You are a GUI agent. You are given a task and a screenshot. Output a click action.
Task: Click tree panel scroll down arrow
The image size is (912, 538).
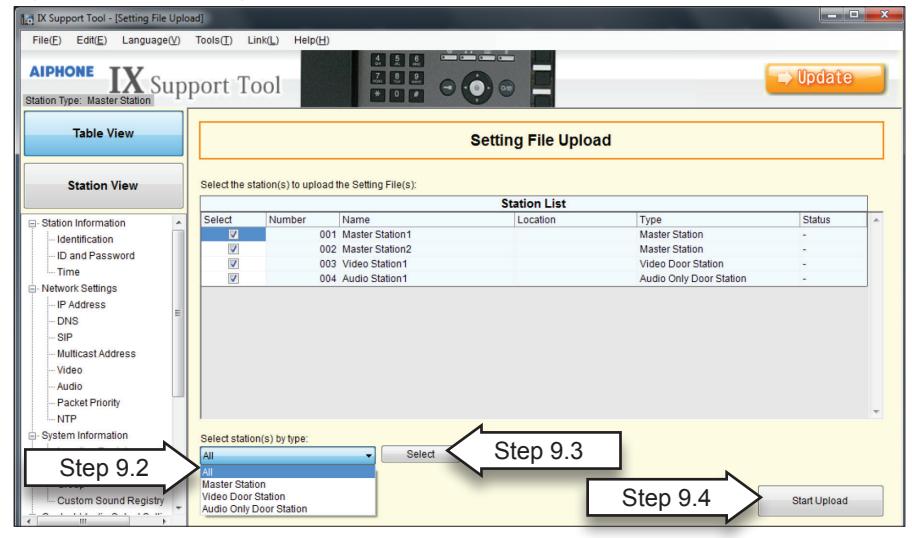tap(179, 508)
